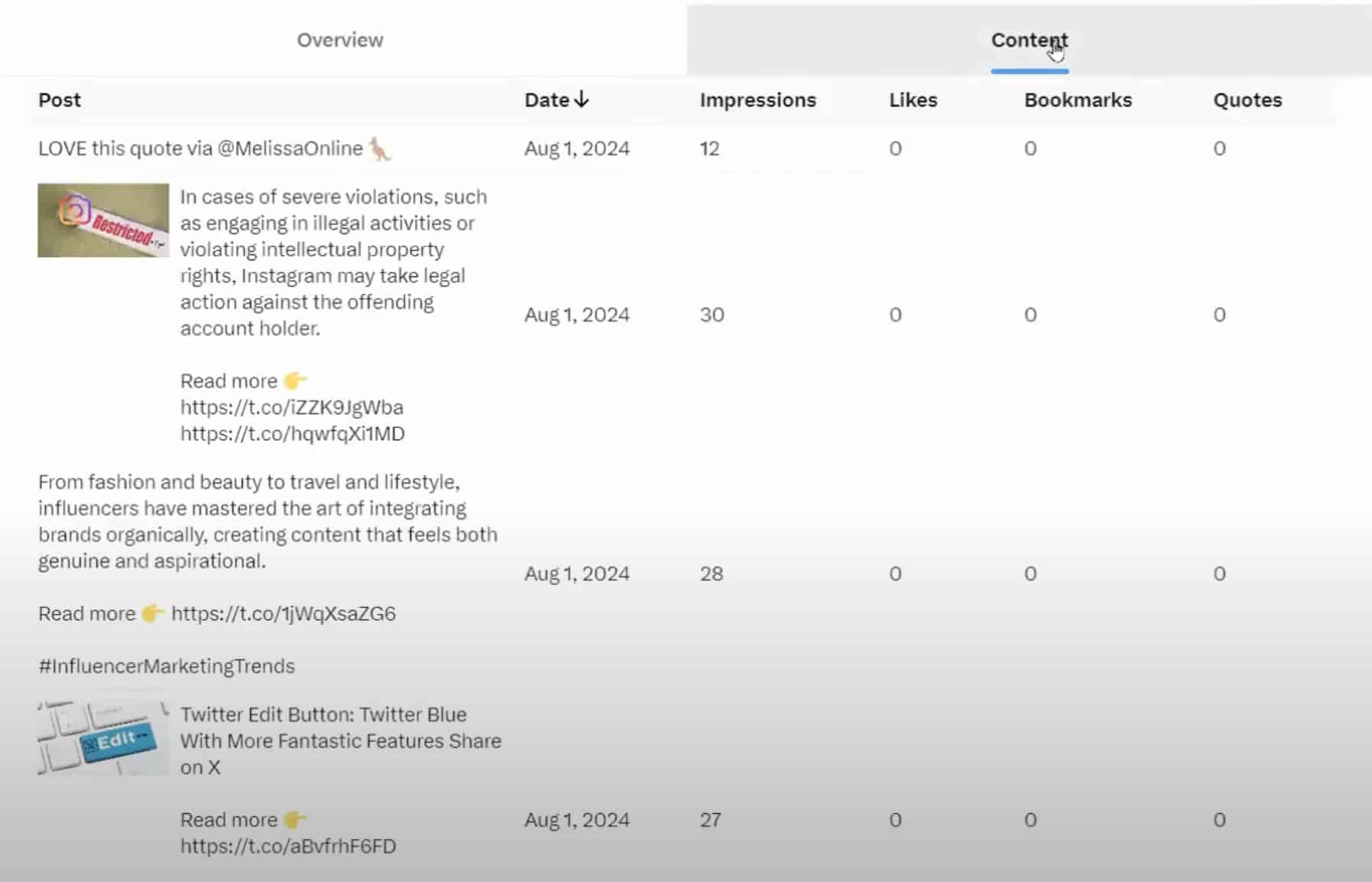Open link https://t.co/aBvfrhF6FD
The height and width of the screenshot is (882, 1372).
click(x=288, y=846)
